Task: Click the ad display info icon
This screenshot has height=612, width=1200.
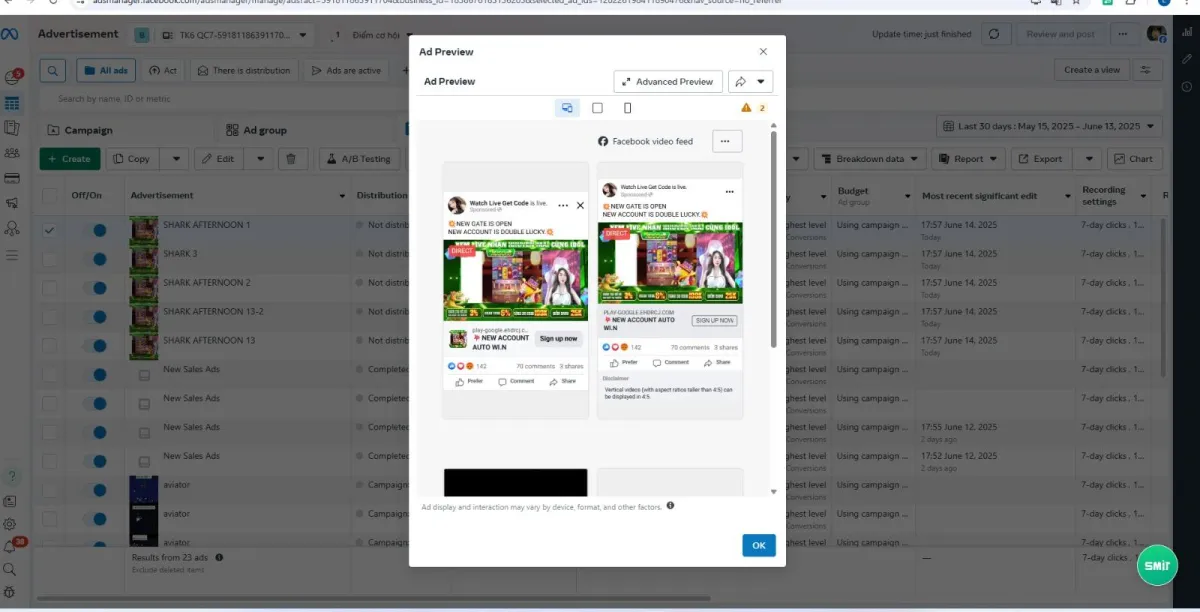Action: click(670, 506)
